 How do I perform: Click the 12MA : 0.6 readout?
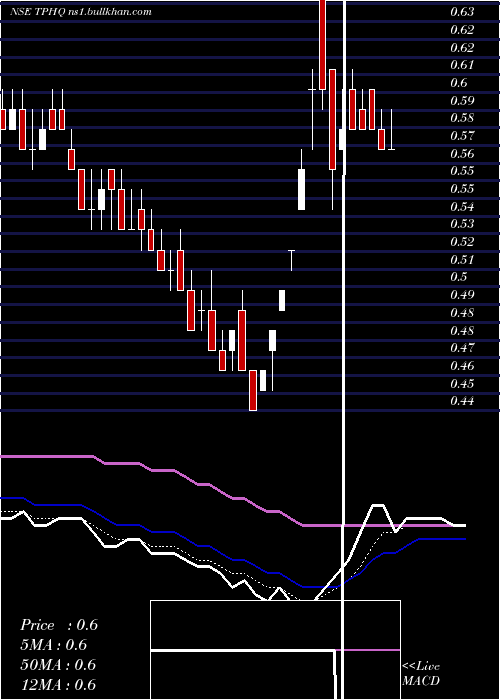(x=58, y=685)
